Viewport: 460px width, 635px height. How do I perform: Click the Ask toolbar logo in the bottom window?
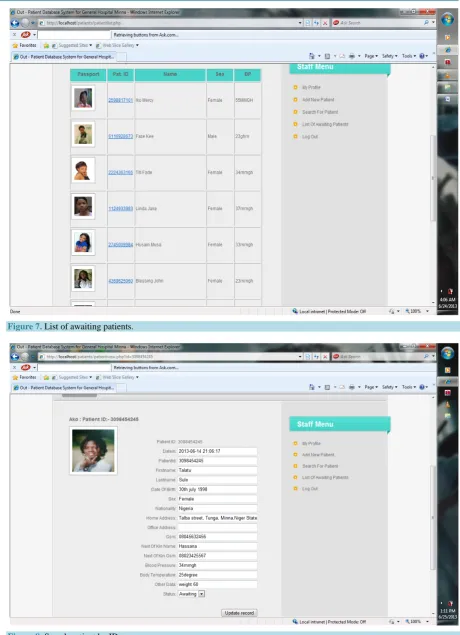pyautogui.click(x=26, y=368)
